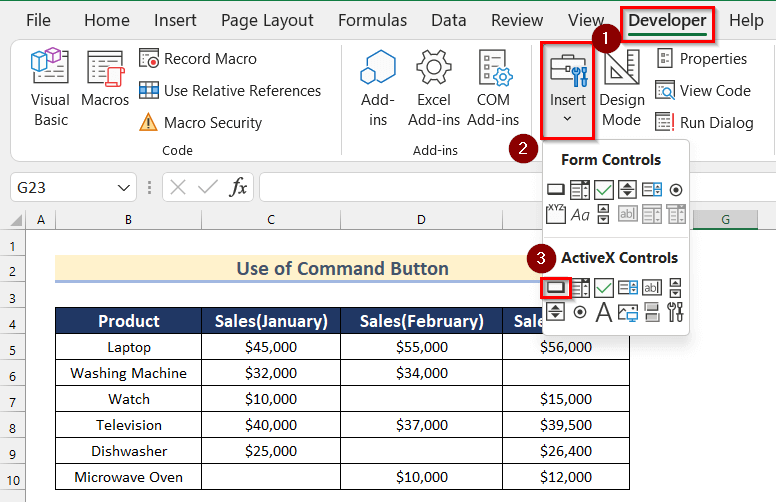This screenshot has width=776, height=502.
Task: Open the Insert controls dropdown
Action: 568,90
